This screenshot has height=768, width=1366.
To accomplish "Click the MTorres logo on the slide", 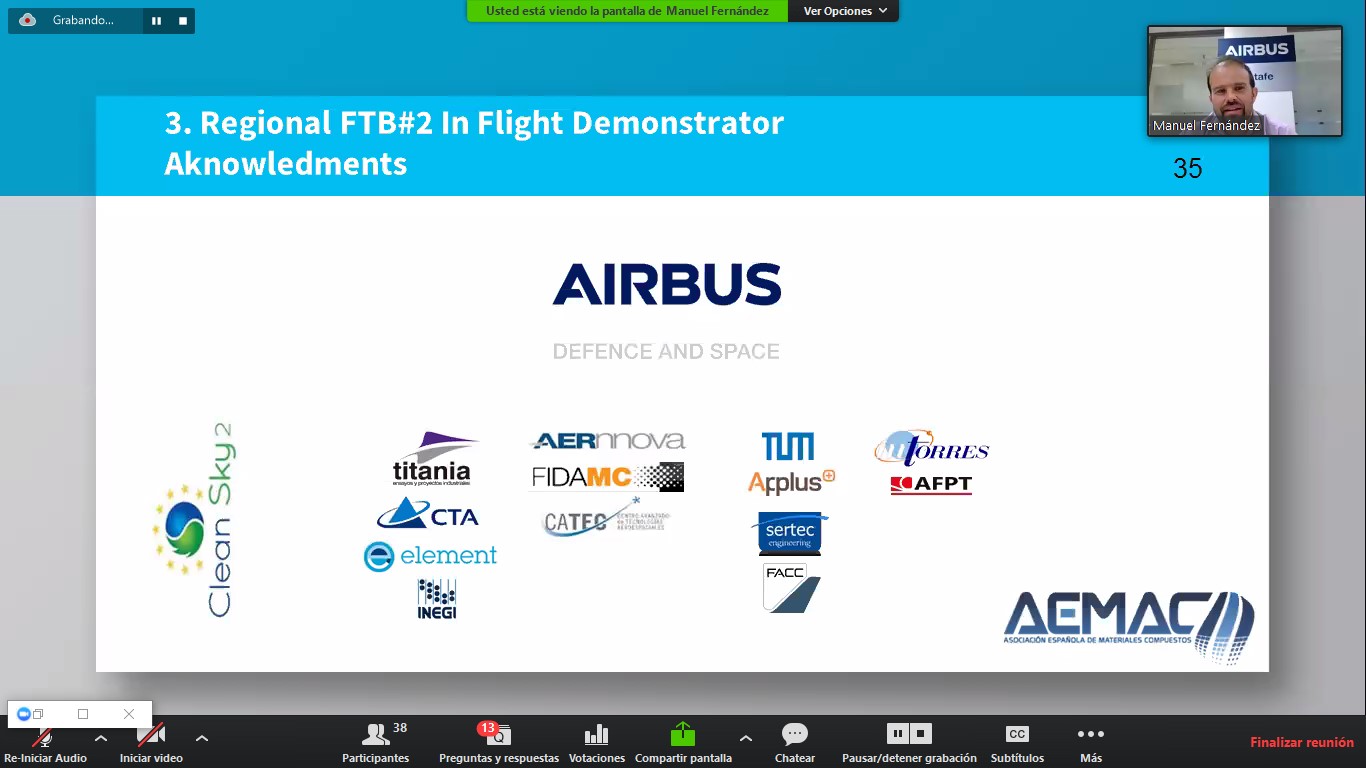I will coord(931,448).
